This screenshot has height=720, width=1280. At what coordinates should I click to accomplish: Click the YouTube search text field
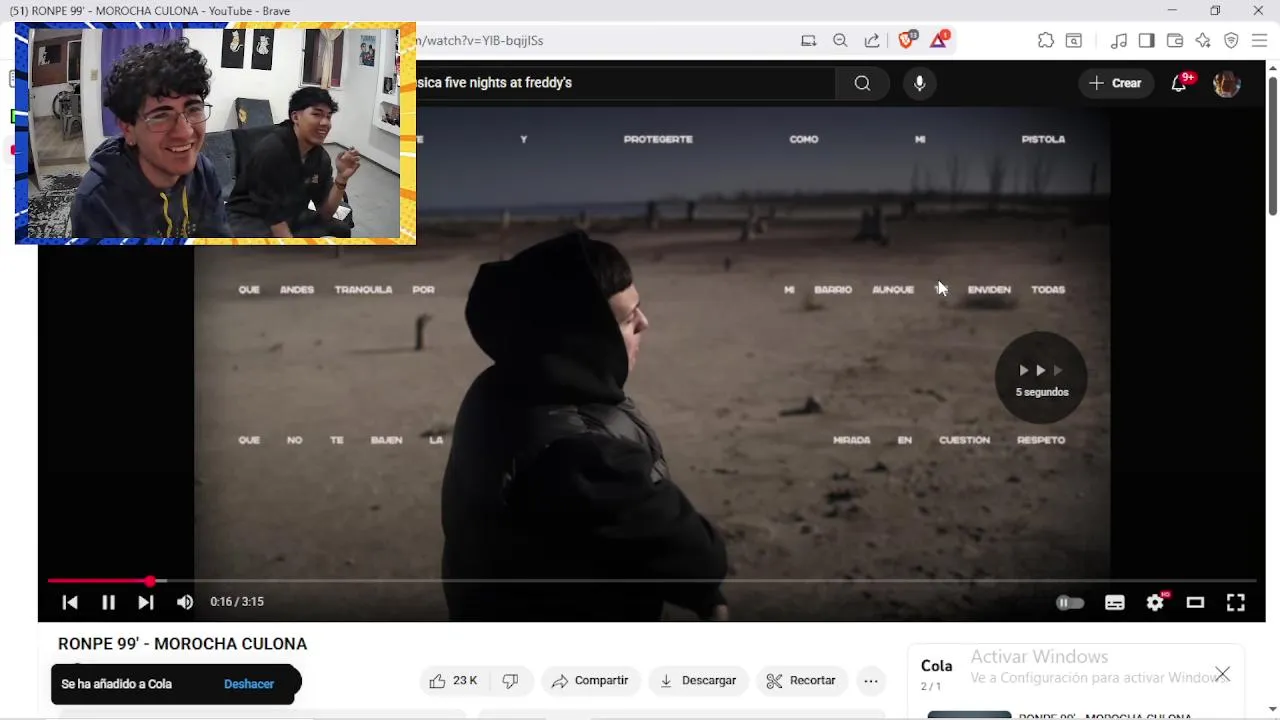[625, 83]
